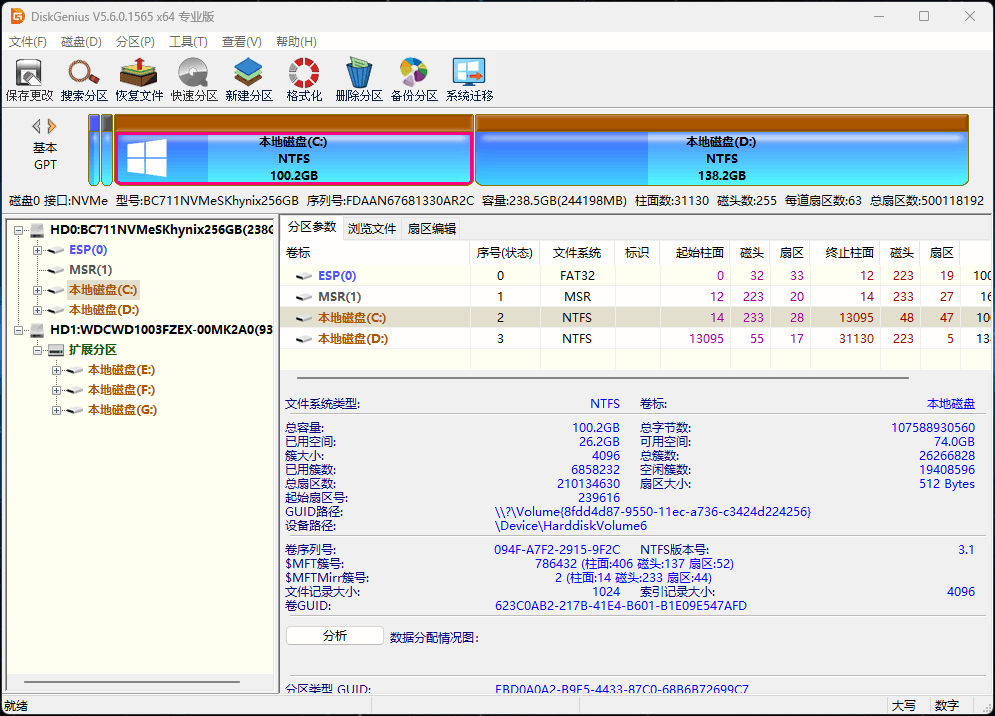
Task: Expand 本地磁盘(G:) node in tree
Action: click(x=56, y=410)
